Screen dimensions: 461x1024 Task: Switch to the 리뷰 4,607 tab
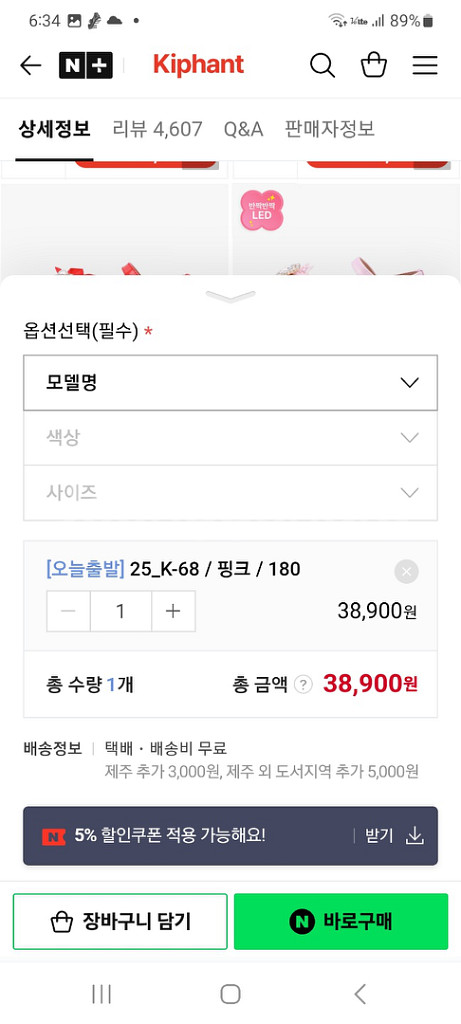[157, 129]
